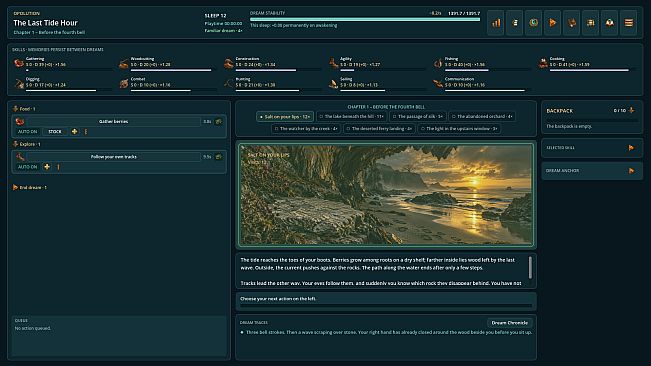Image resolution: width=651 pixels, height=366 pixels.
Task: Click the plus icon under Follow your own tracks
Action: click(x=47, y=167)
